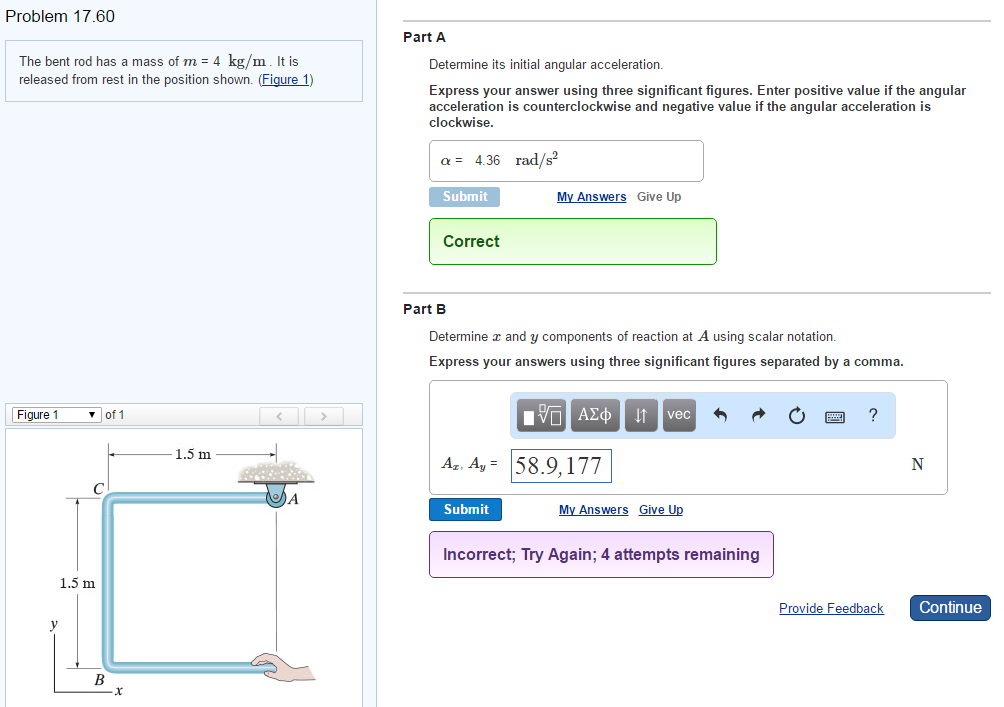The width and height of the screenshot is (1004, 707).
Task: Open the Figure 1 selection dropdown
Action: click(x=55, y=414)
